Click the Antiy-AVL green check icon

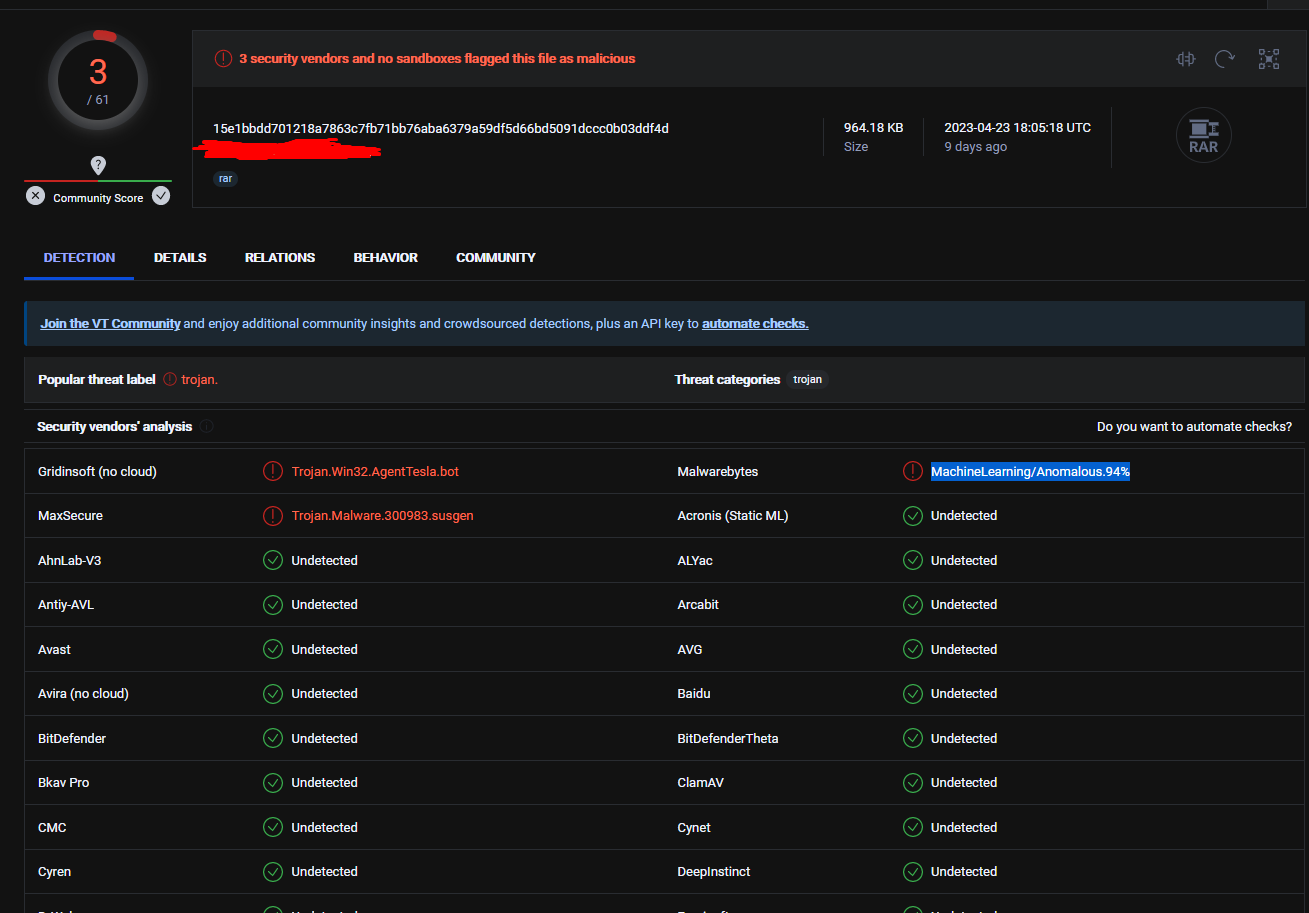[x=273, y=605]
